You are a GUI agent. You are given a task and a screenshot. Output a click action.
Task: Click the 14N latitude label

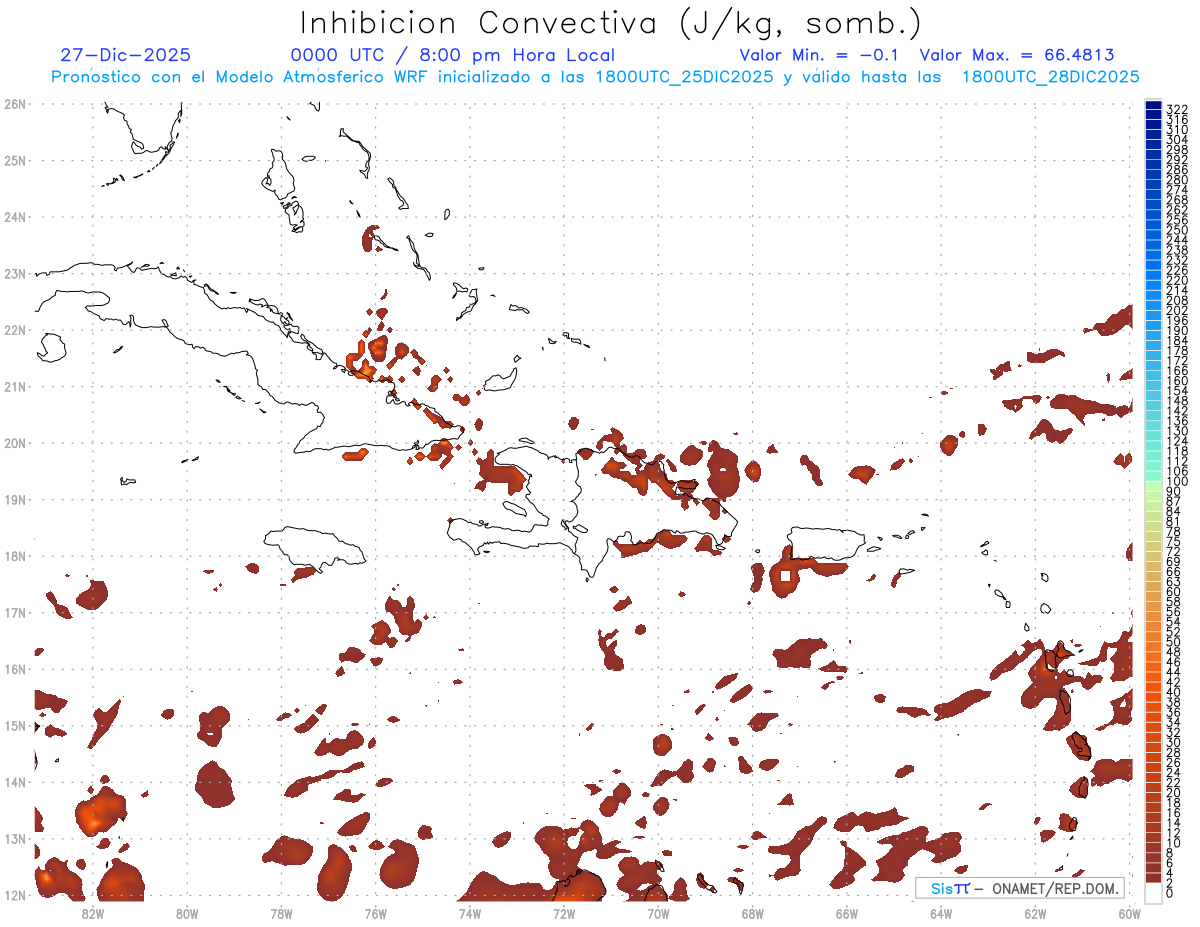pyautogui.click(x=14, y=782)
